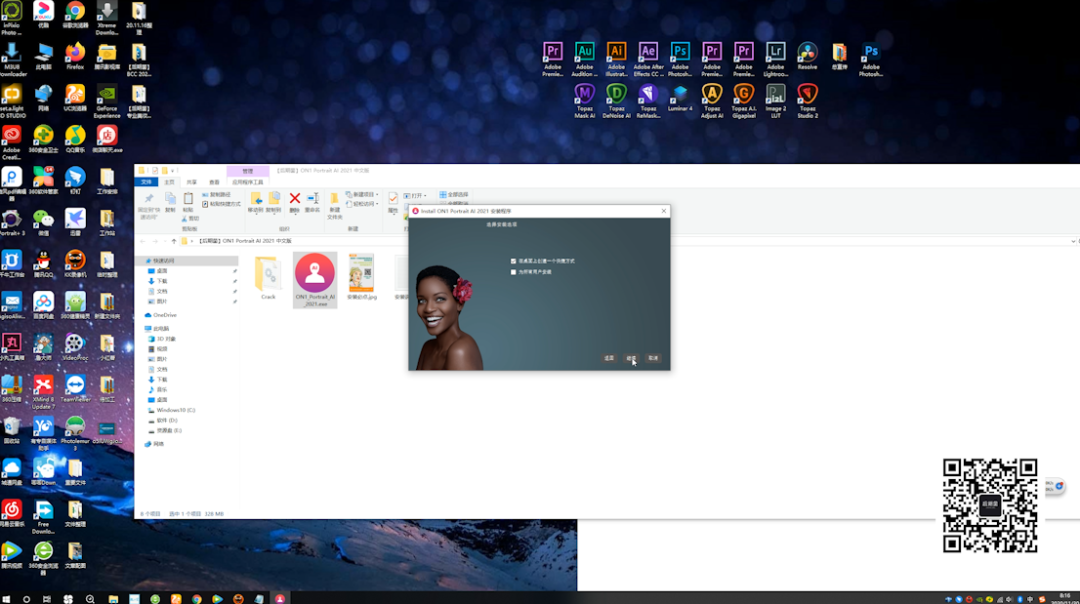Image resolution: width=1080 pixels, height=604 pixels.
Task: Select the ON1_Portrait_AI_2021.exe file
Action: [x=315, y=280]
